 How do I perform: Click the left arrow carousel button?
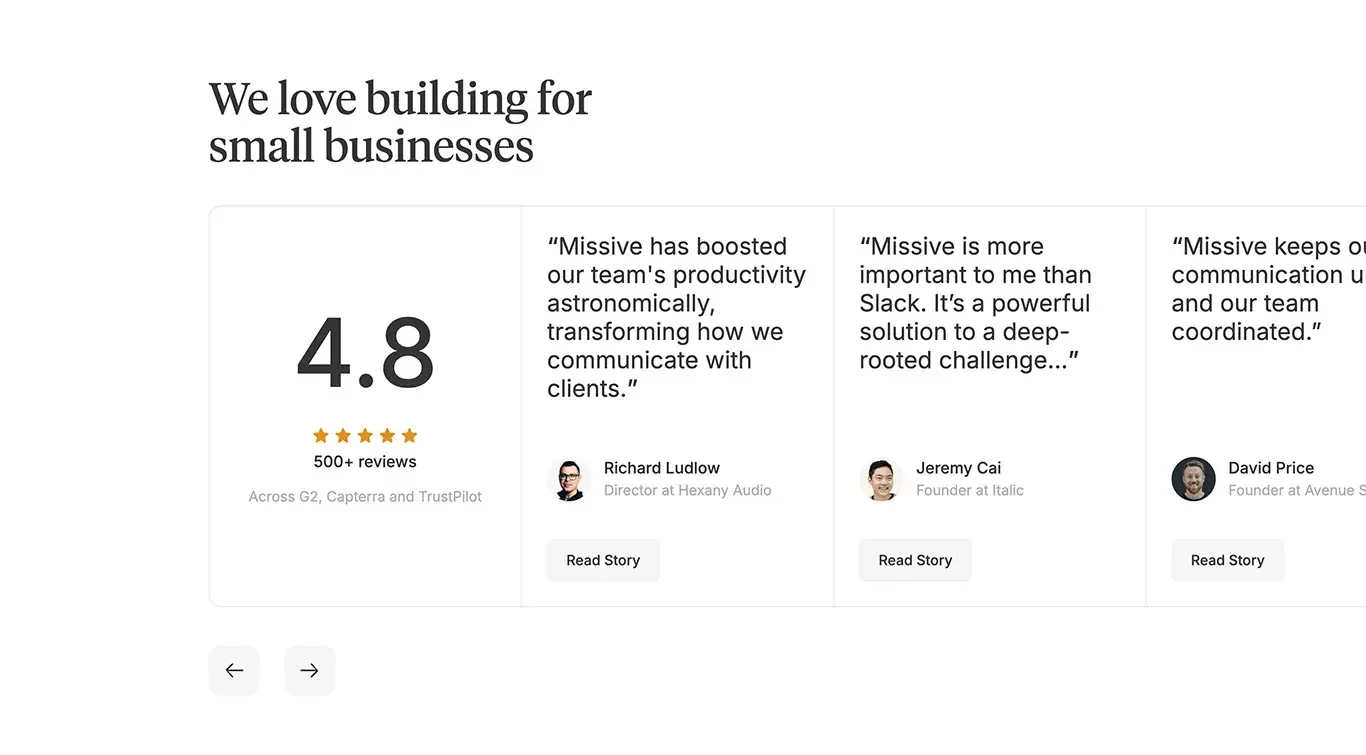pos(234,670)
